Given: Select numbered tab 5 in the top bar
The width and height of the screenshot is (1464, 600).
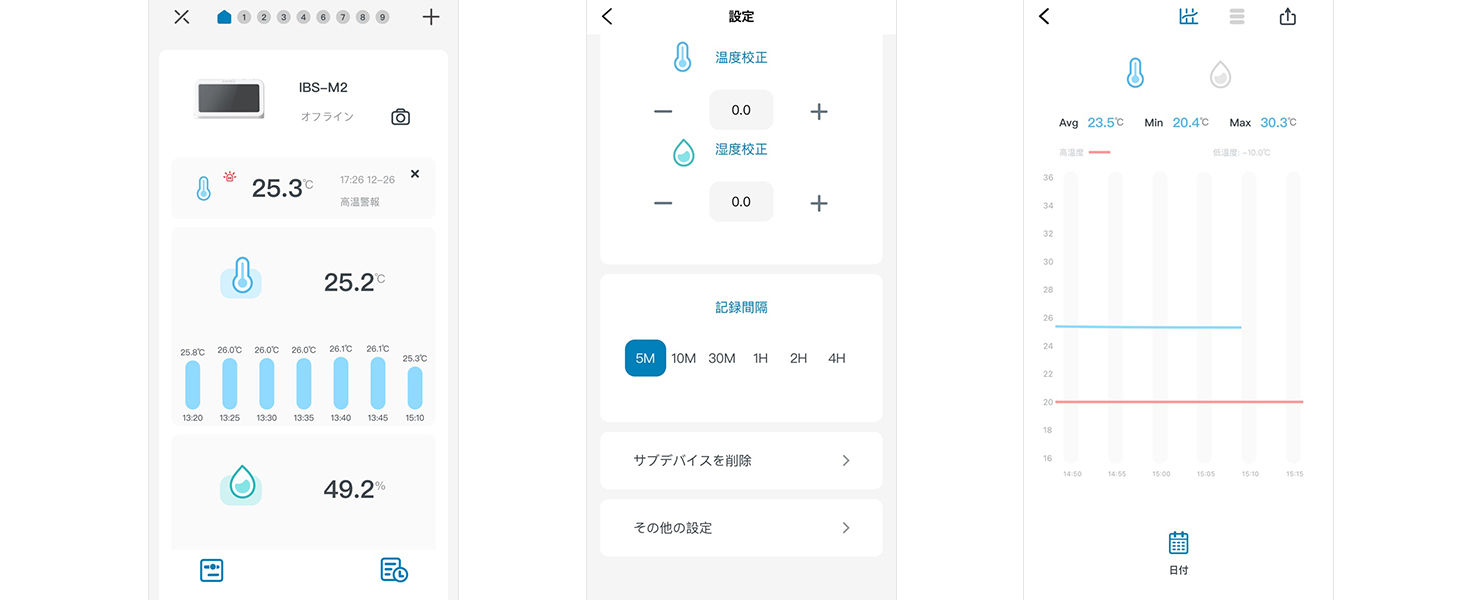Looking at the screenshot, I should pos(322,17).
